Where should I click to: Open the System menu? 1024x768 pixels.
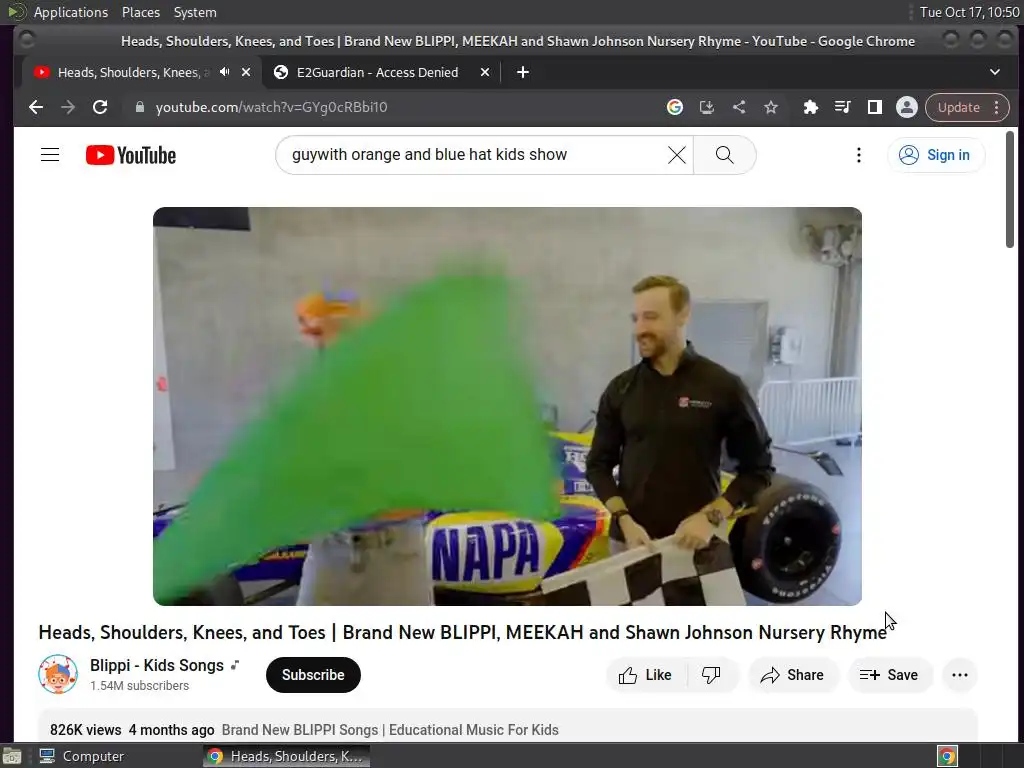point(195,12)
